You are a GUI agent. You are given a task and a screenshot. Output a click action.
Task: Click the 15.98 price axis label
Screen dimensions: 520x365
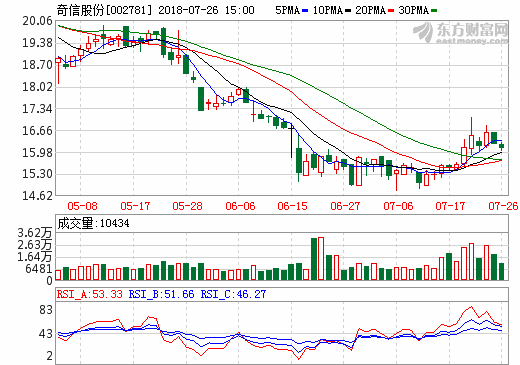point(38,153)
